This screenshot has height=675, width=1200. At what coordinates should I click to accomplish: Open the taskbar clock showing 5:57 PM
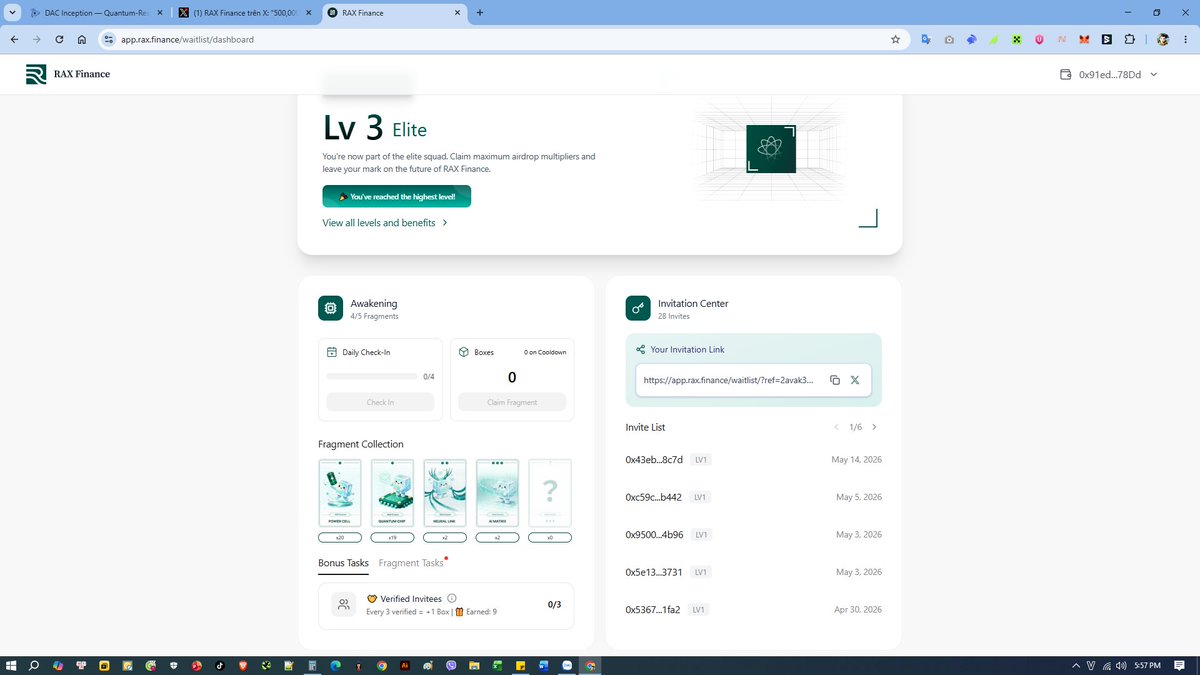(1147, 665)
